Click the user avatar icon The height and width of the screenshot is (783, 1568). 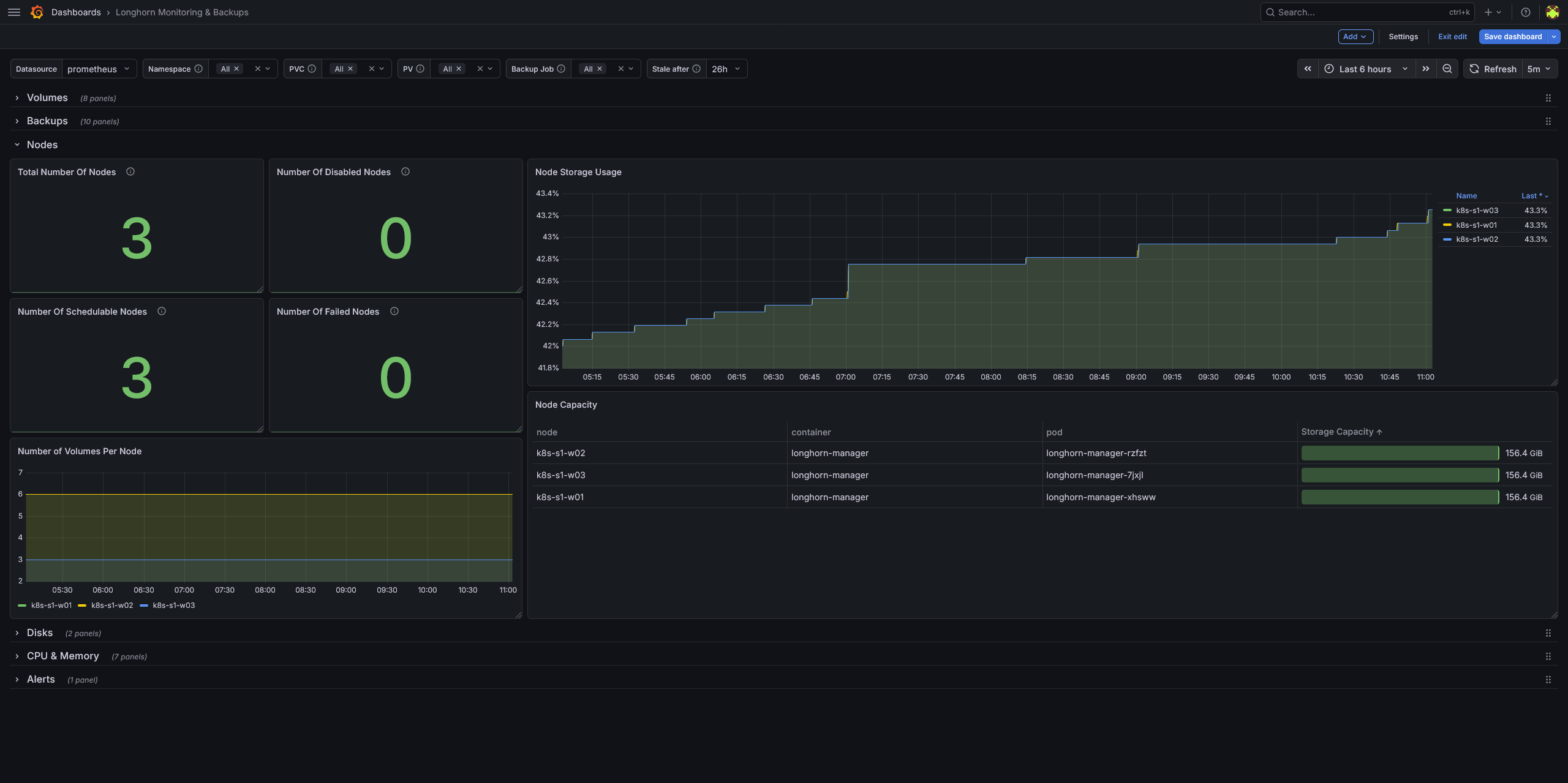1552,12
